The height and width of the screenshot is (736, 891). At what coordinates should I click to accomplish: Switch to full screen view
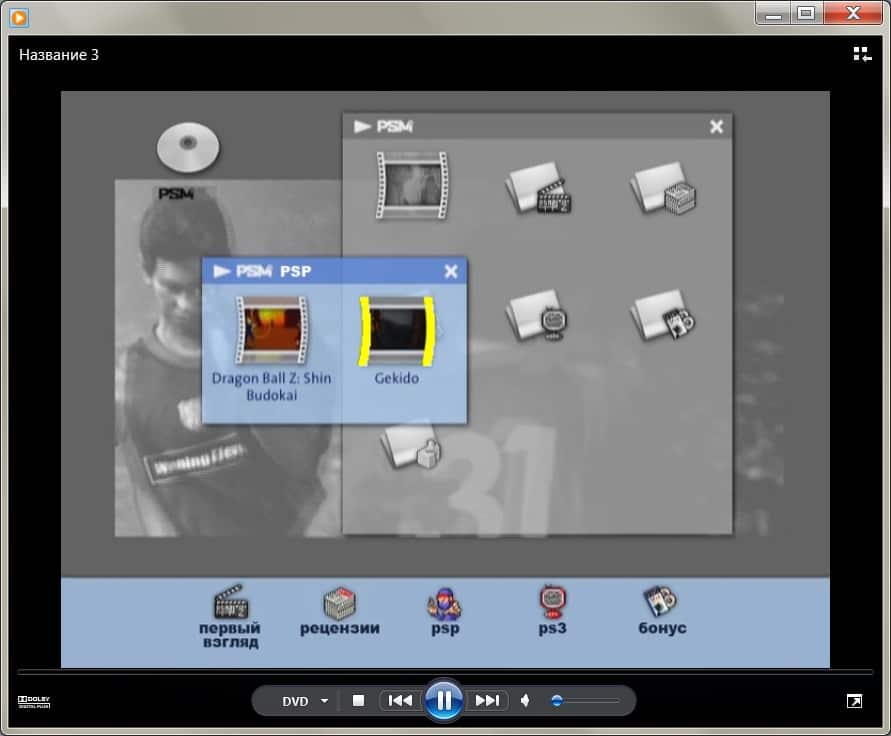click(x=854, y=701)
